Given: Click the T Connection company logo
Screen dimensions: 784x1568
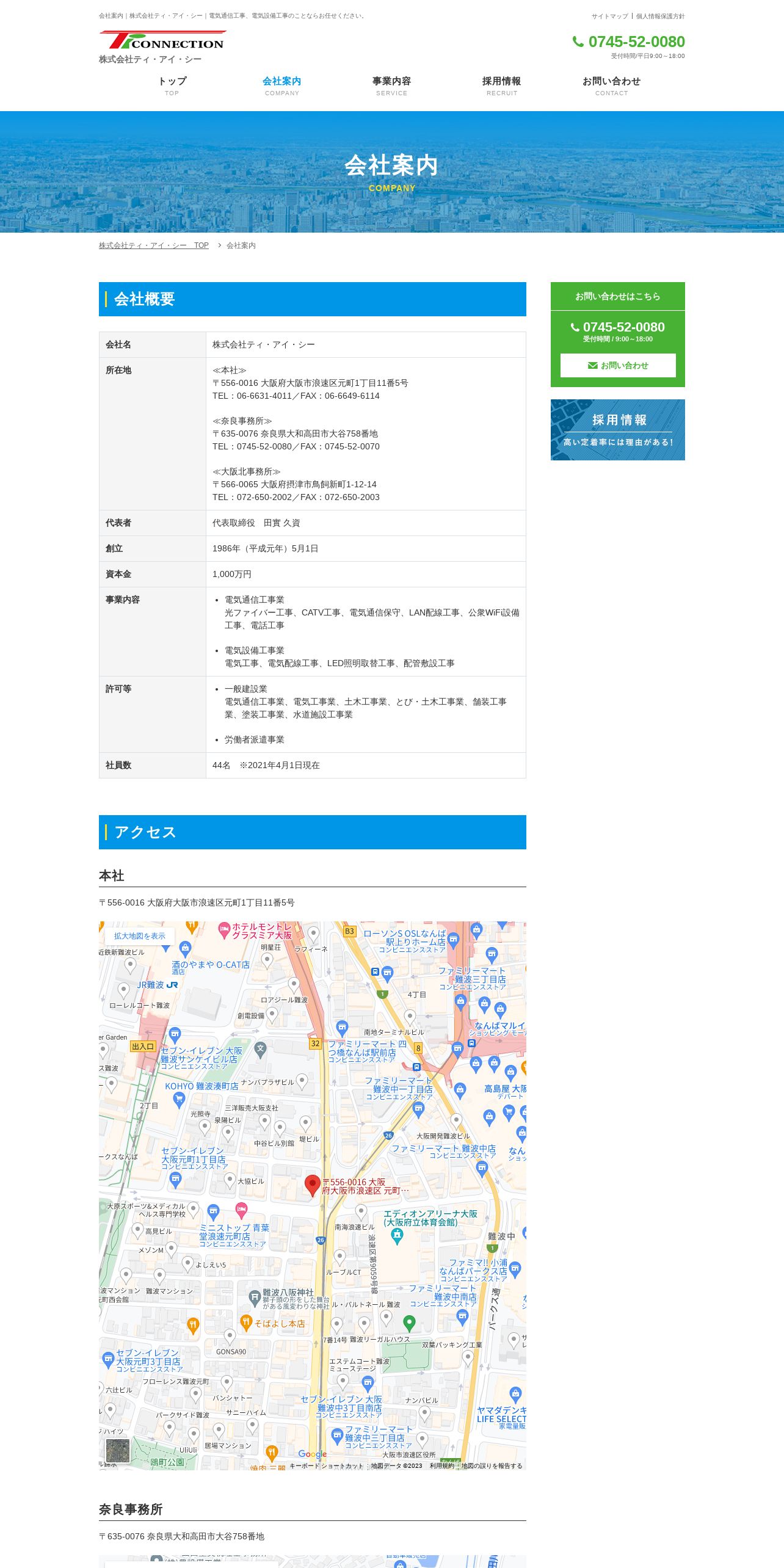Looking at the screenshot, I should tap(163, 40).
